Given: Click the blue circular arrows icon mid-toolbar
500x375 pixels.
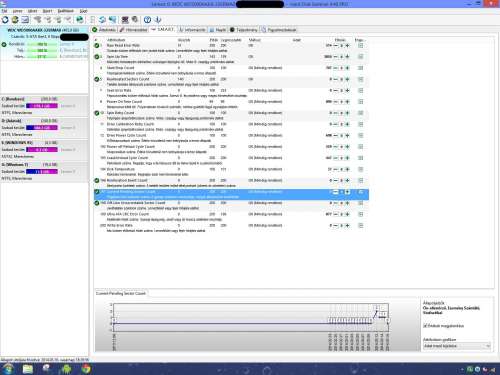Looking at the screenshot, I should [102, 20].
